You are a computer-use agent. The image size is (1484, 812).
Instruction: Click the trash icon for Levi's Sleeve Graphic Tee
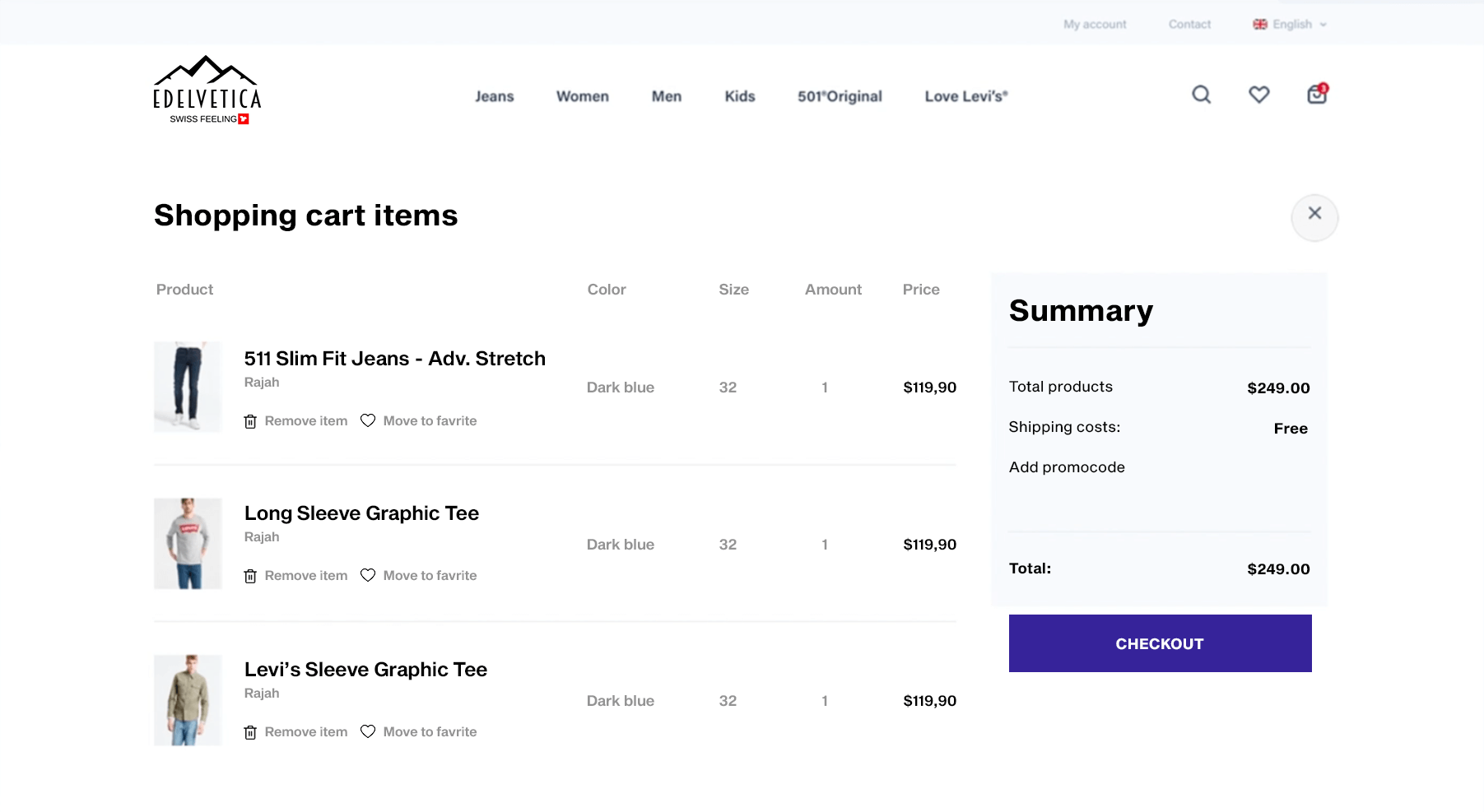tap(250, 731)
